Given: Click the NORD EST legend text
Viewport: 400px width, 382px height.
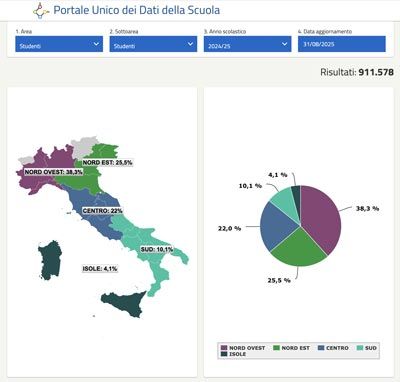Looking at the screenshot, I should [x=295, y=348].
